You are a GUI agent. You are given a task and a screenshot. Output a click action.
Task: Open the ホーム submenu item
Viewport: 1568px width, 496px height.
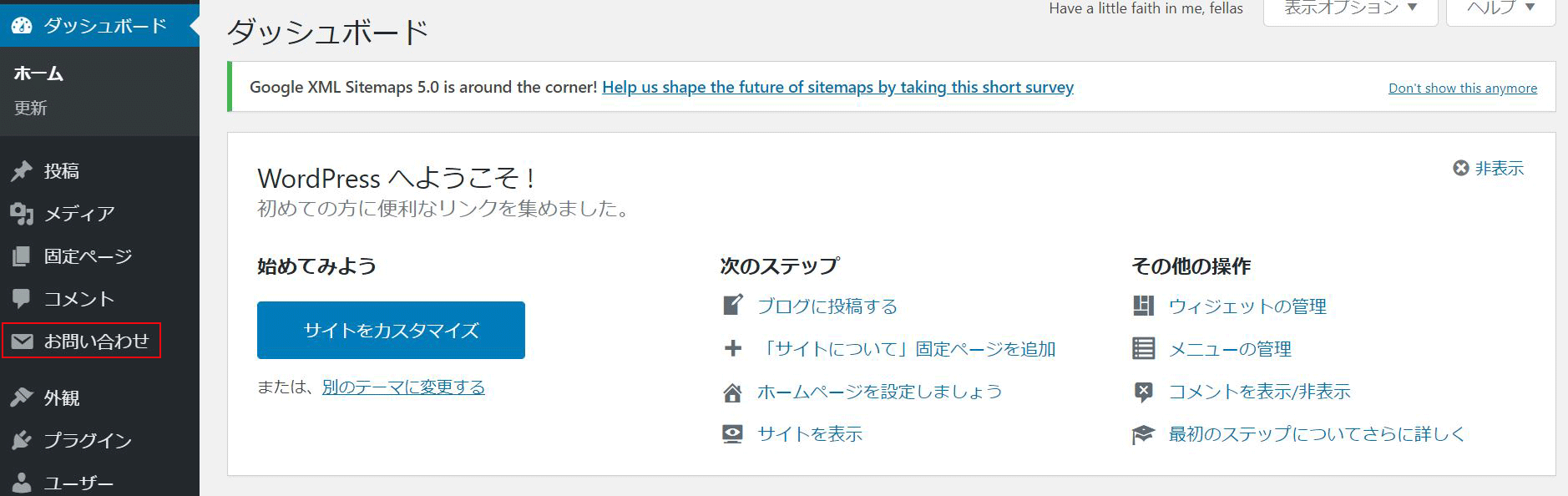(x=38, y=73)
